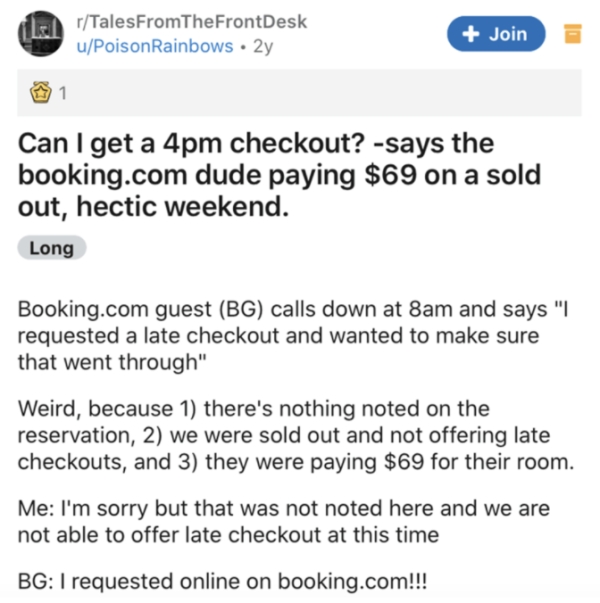The width and height of the screenshot is (600, 603).
Task: Select the "Long" post flair tag
Action: [51, 248]
